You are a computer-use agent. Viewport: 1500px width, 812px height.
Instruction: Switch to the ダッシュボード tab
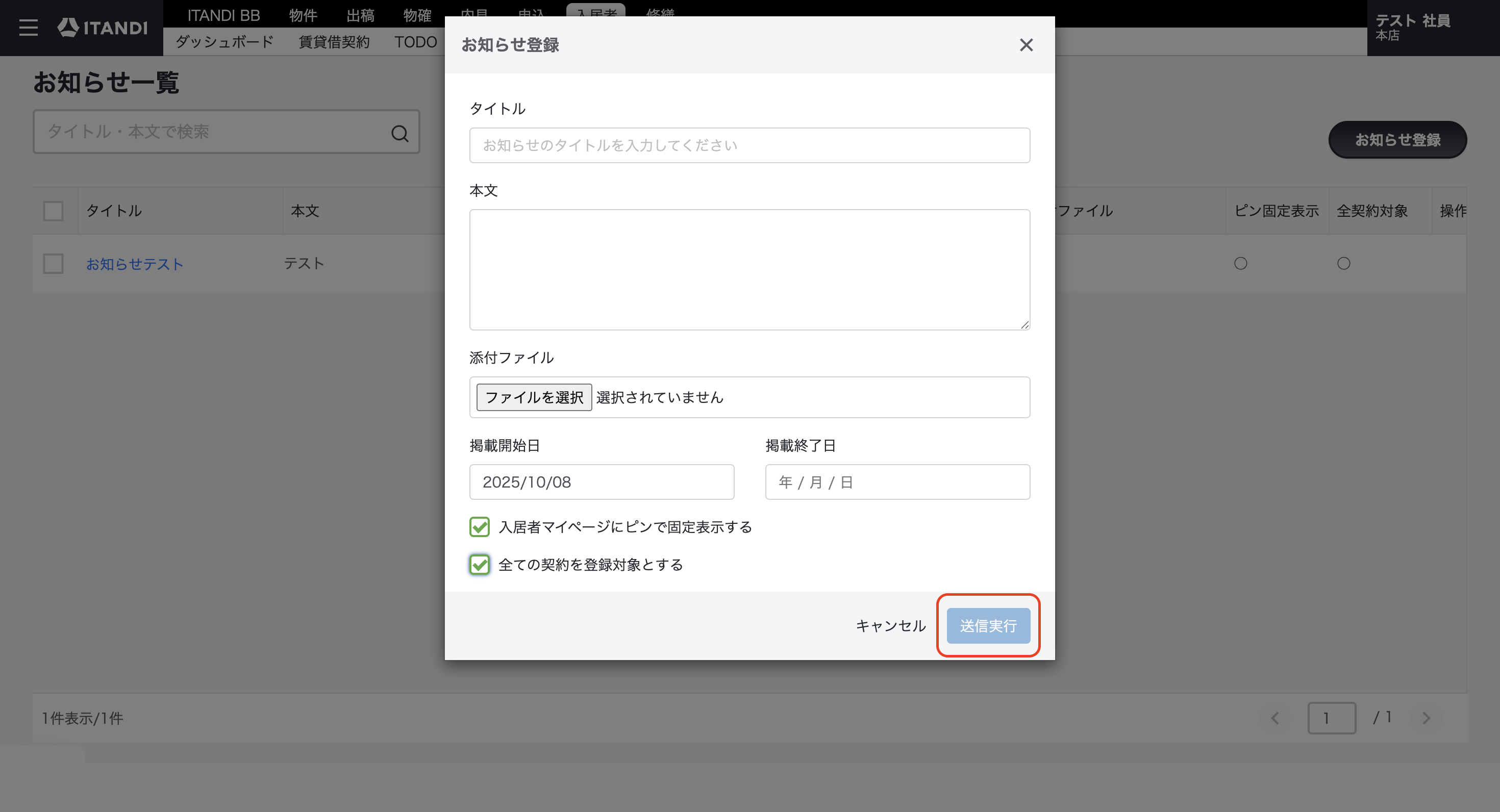pyautogui.click(x=225, y=42)
